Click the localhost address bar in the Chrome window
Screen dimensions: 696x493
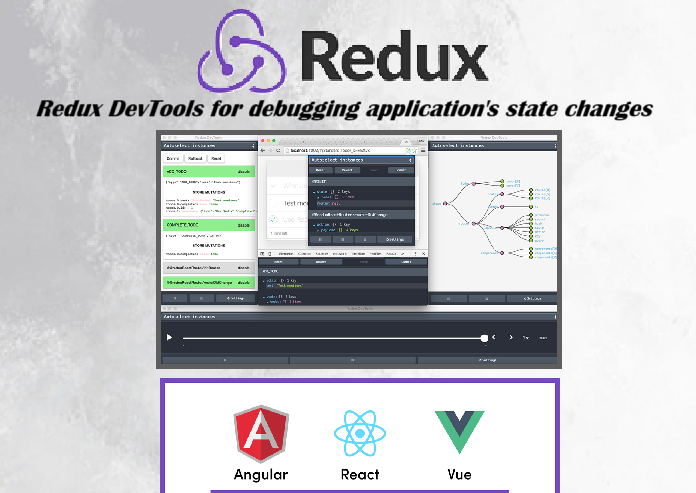(x=350, y=150)
